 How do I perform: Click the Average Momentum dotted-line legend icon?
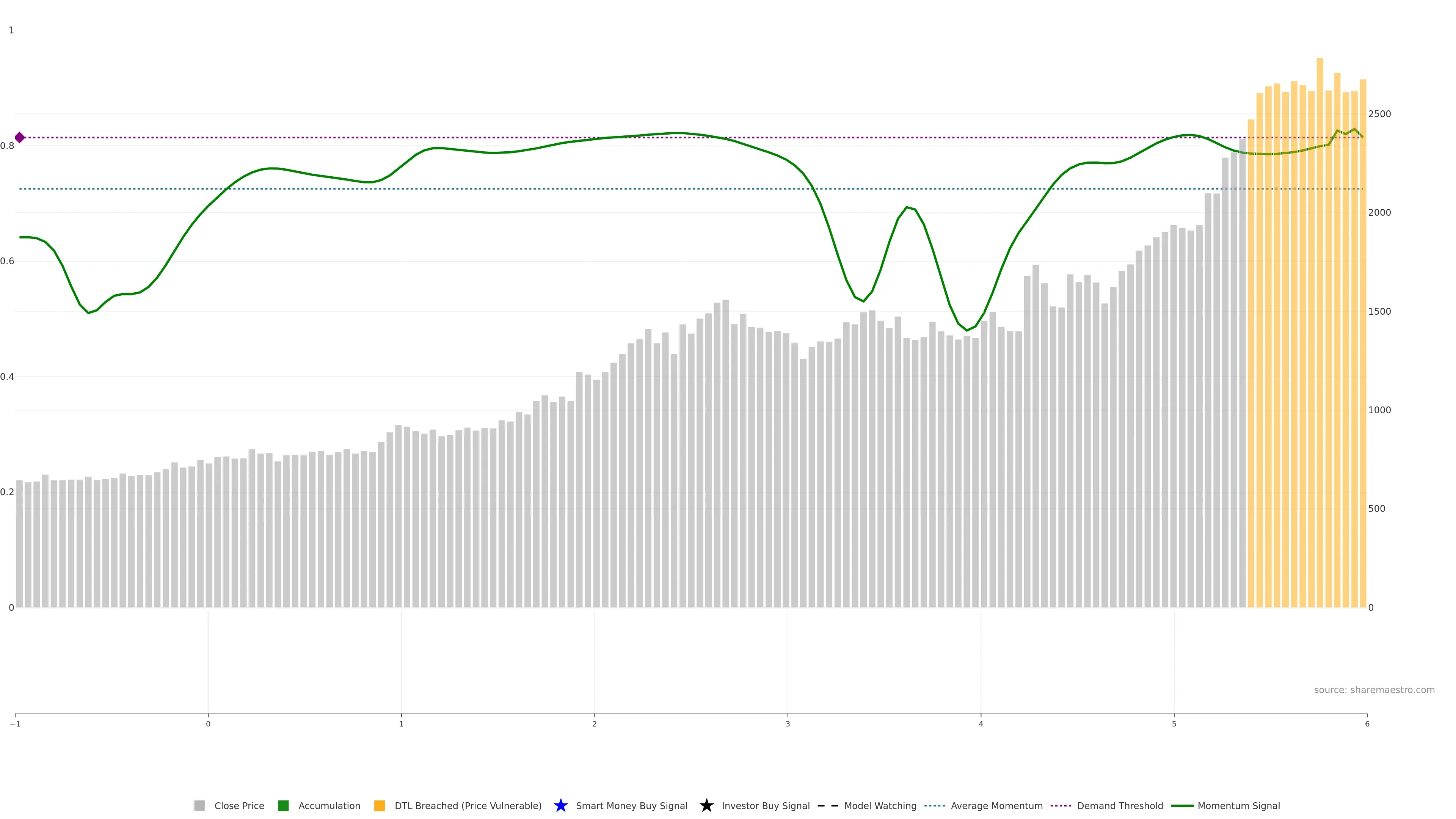[x=934, y=805]
